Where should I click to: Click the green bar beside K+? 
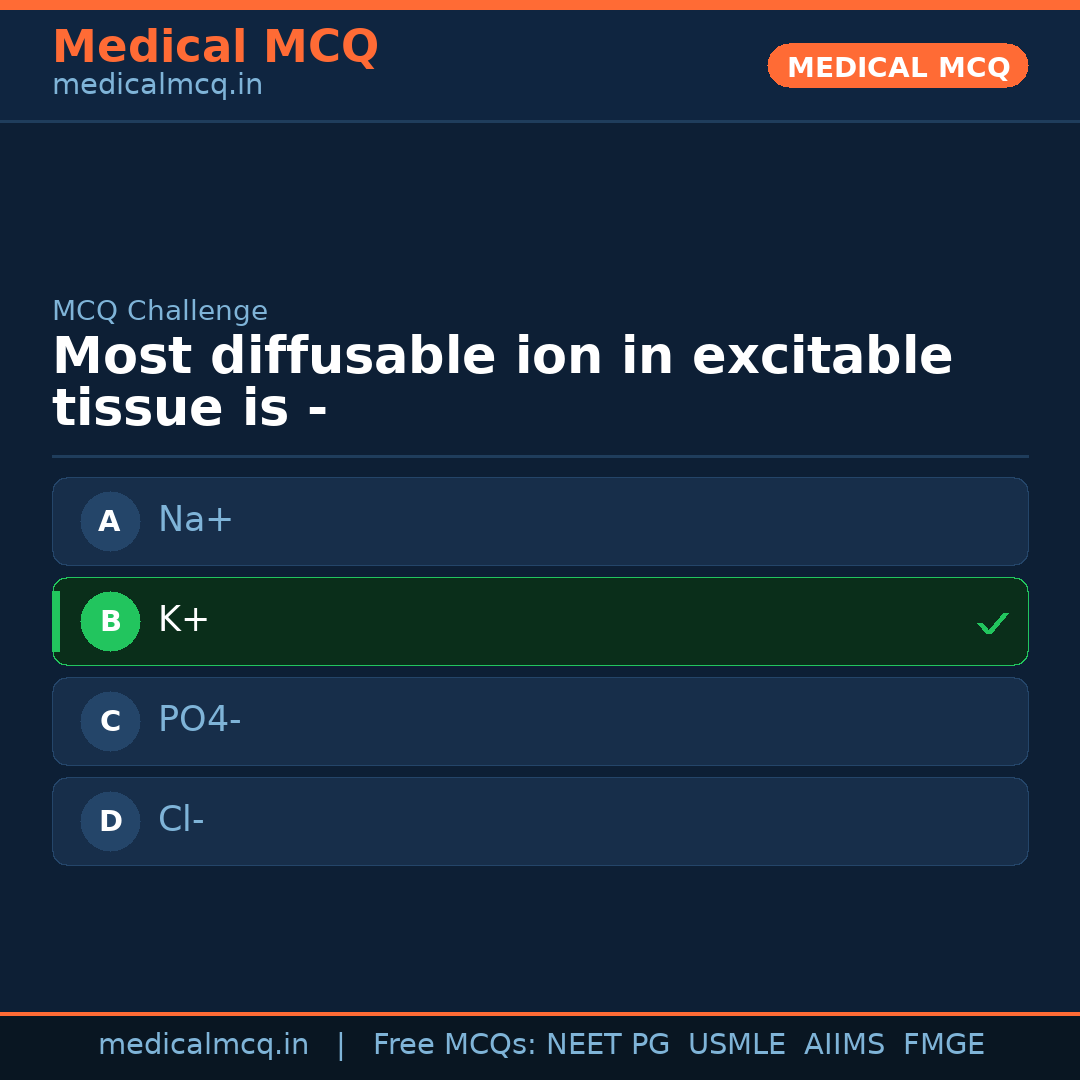[56, 621]
